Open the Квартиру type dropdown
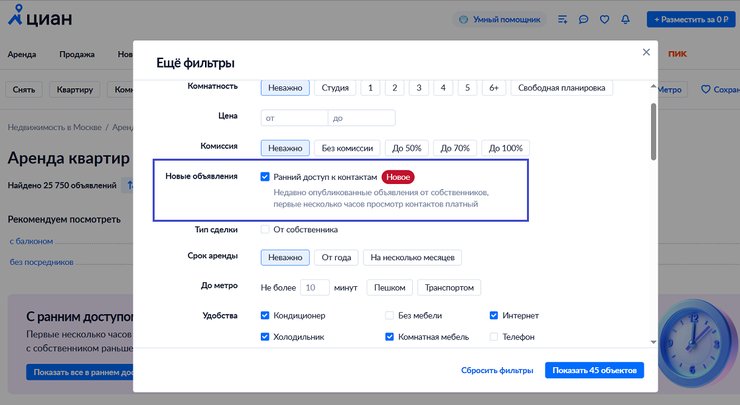The width and height of the screenshot is (740, 405). click(78, 90)
